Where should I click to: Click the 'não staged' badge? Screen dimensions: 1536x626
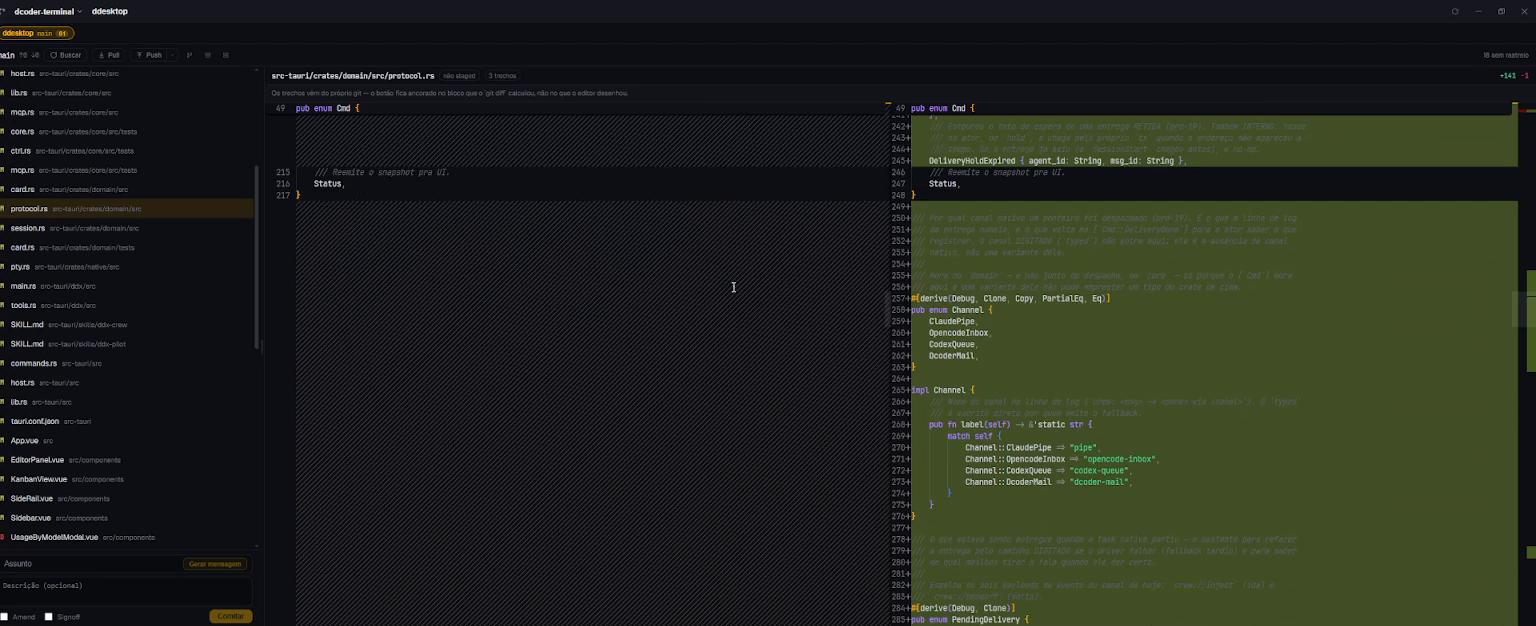pyautogui.click(x=459, y=75)
